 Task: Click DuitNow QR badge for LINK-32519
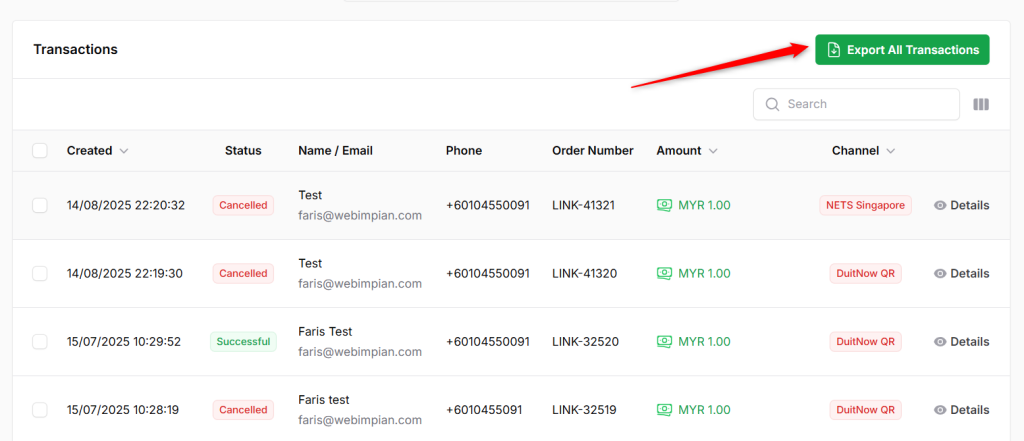(x=865, y=410)
